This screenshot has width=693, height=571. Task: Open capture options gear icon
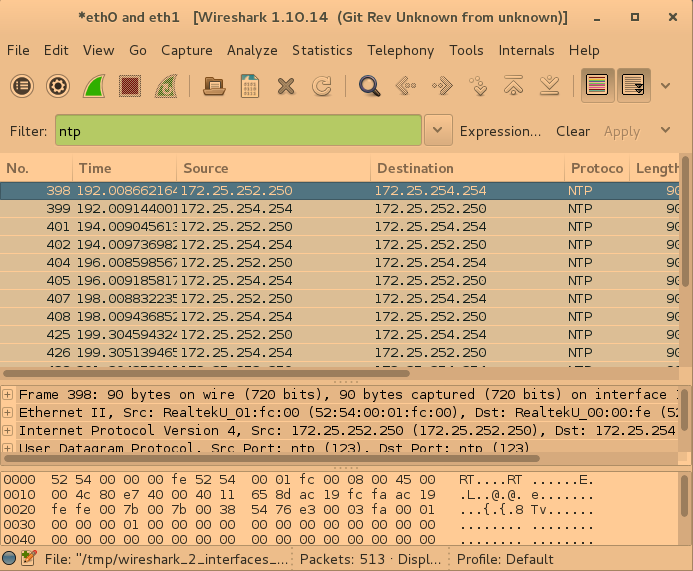(x=58, y=86)
